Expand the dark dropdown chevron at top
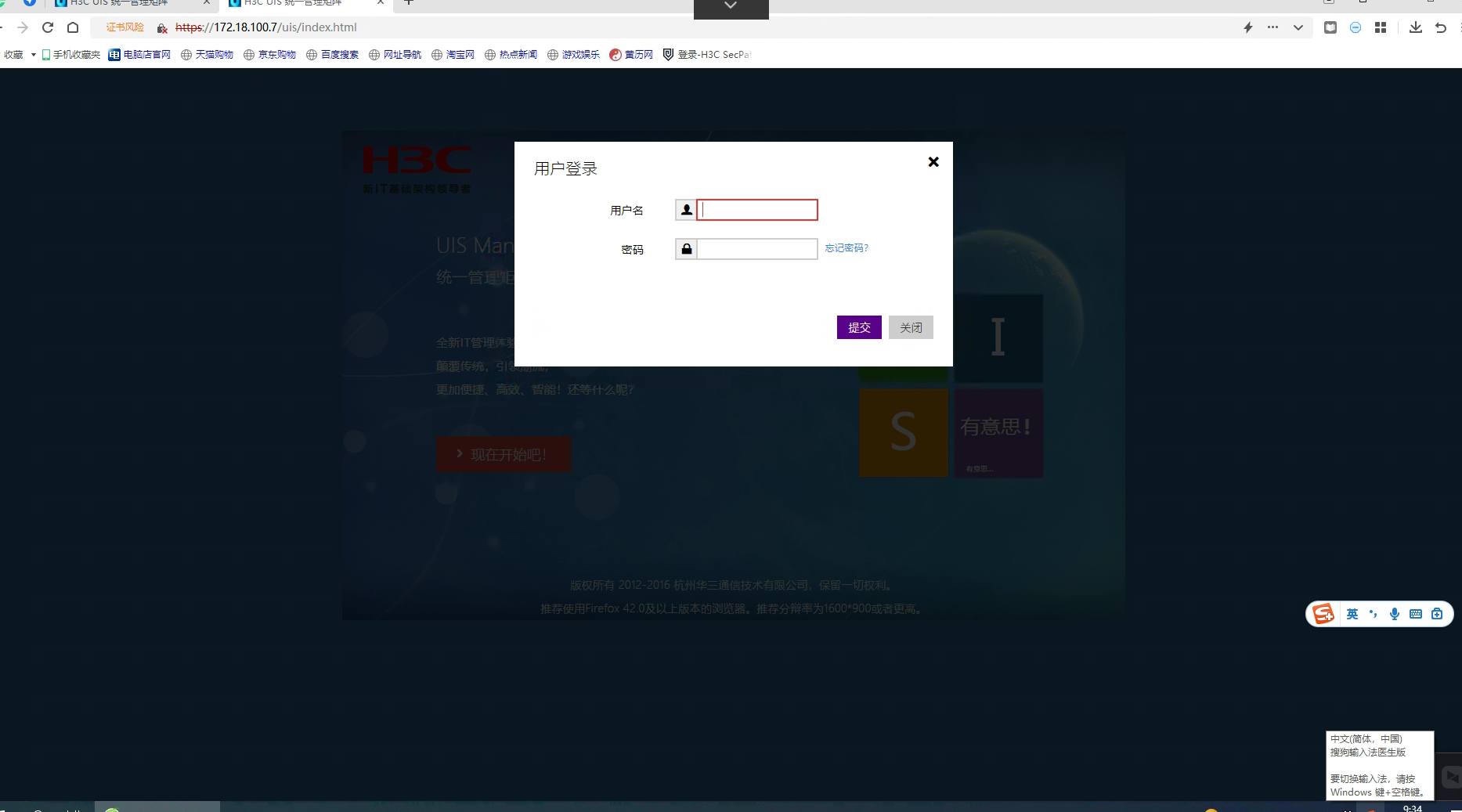Screen dimensions: 1462x812 coord(731,7)
